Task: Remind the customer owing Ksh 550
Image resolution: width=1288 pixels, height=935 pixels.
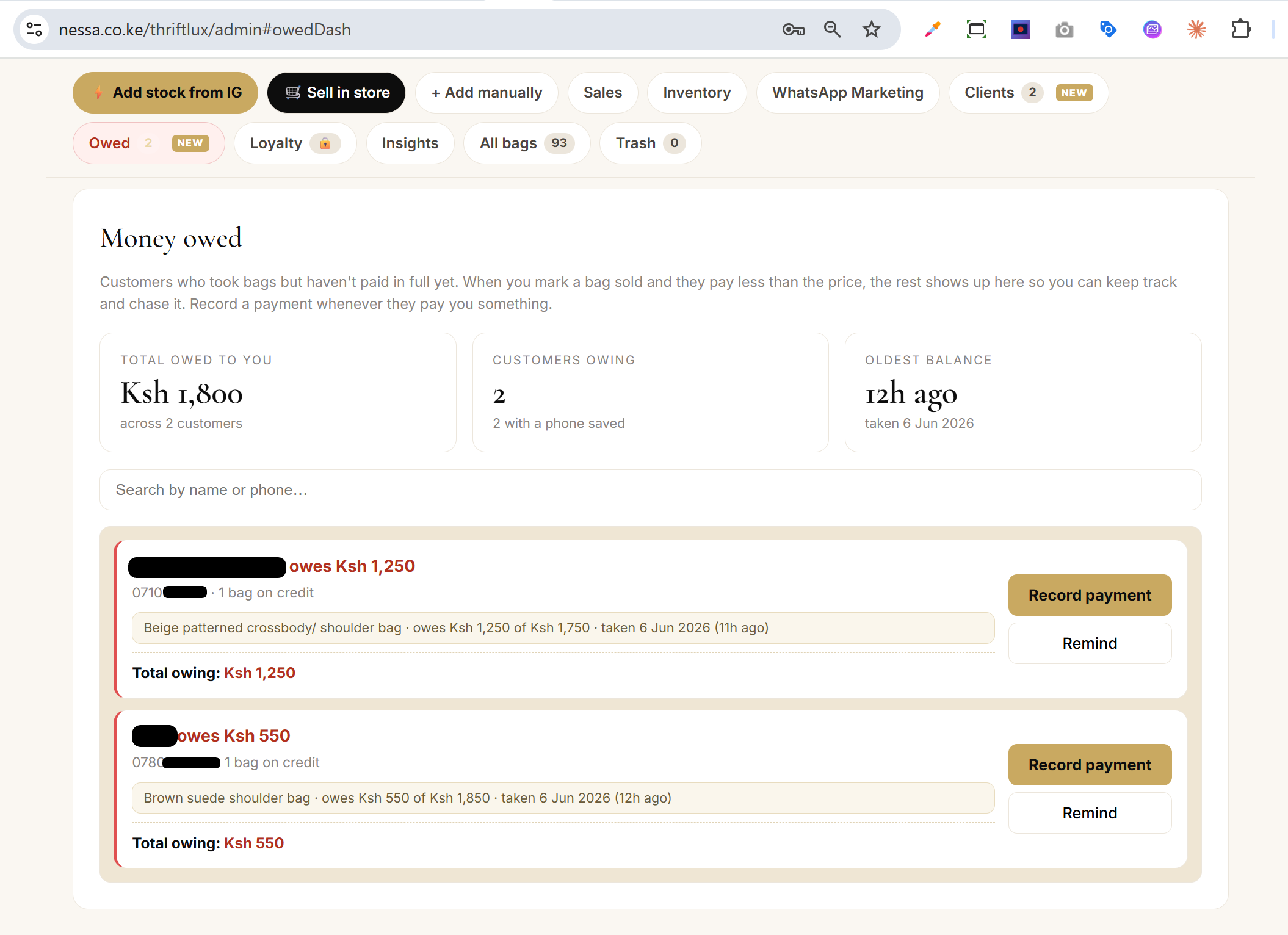Action: (x=1090, y=813)
